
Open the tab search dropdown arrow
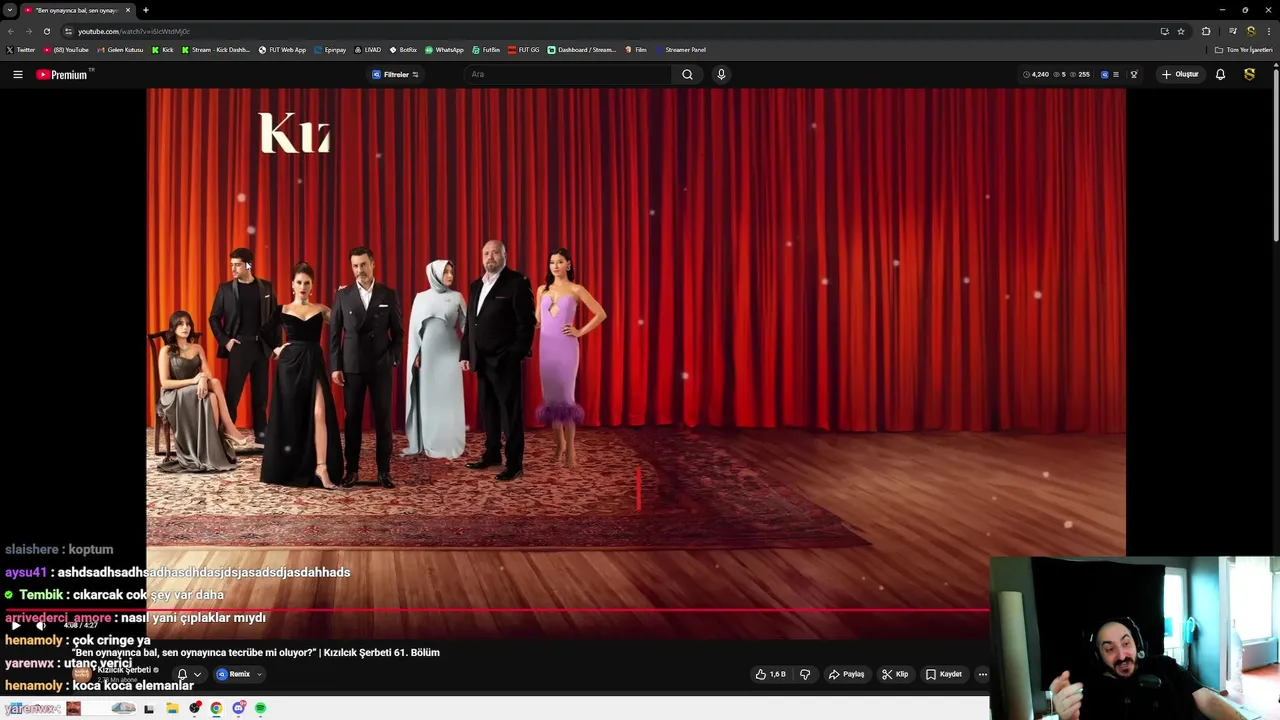[9, 10]
